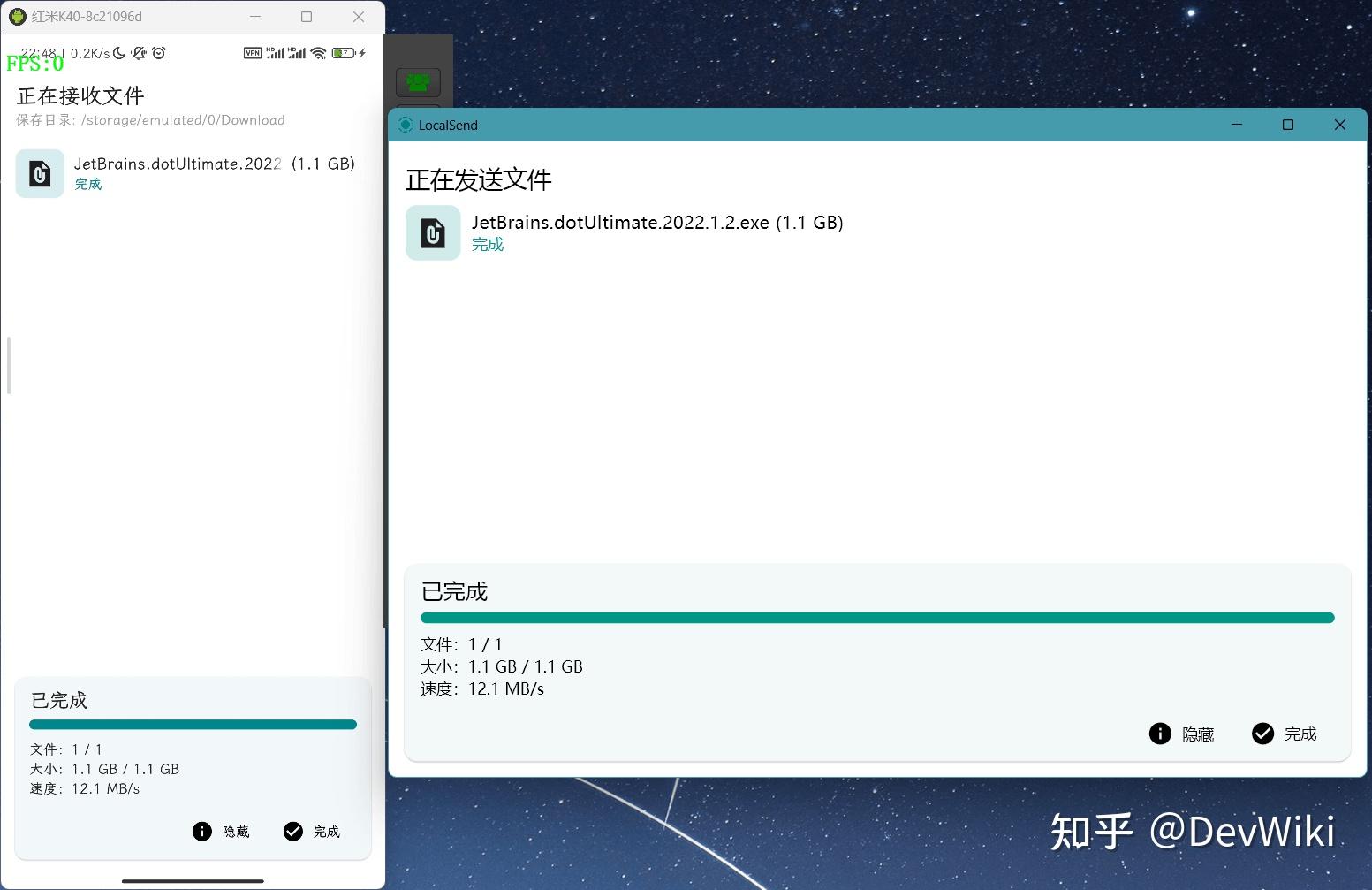This screenshot has width=1372, height=890.
Task: Click 隐藏 info icon in LocalSend window
Action: 1160,734
